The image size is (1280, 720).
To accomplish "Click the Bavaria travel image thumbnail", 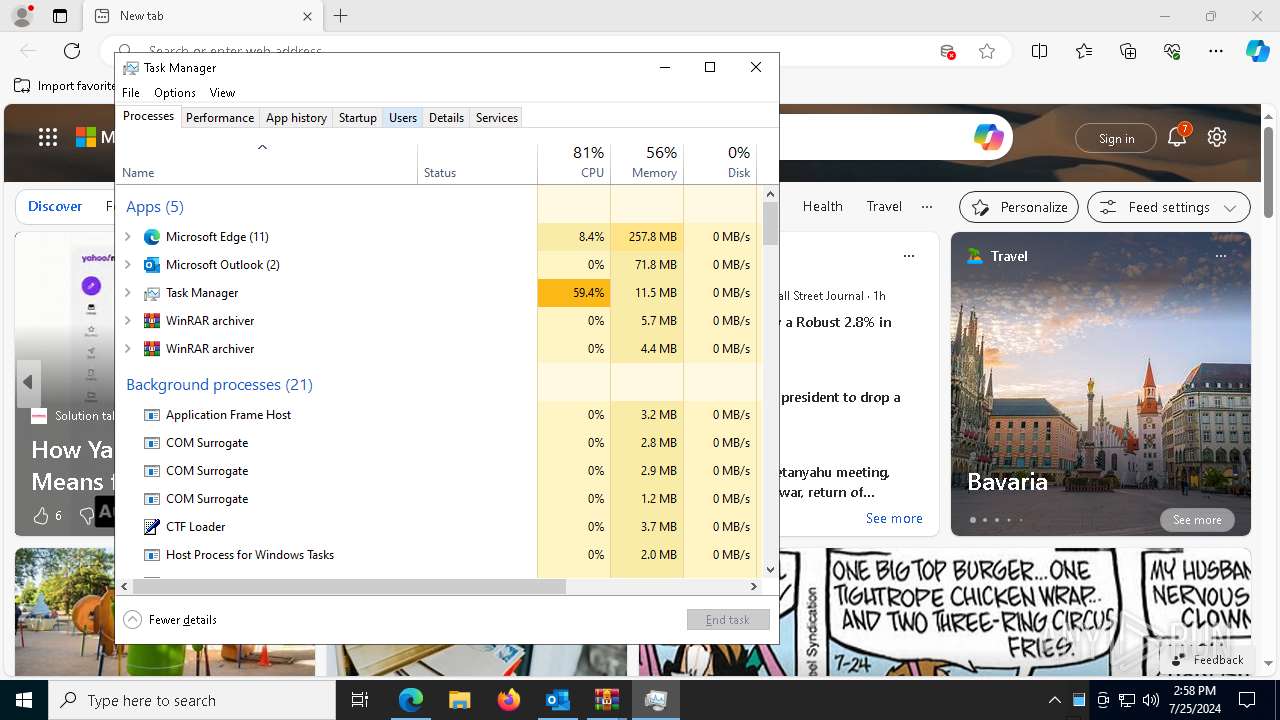I will click(1100, 384).
